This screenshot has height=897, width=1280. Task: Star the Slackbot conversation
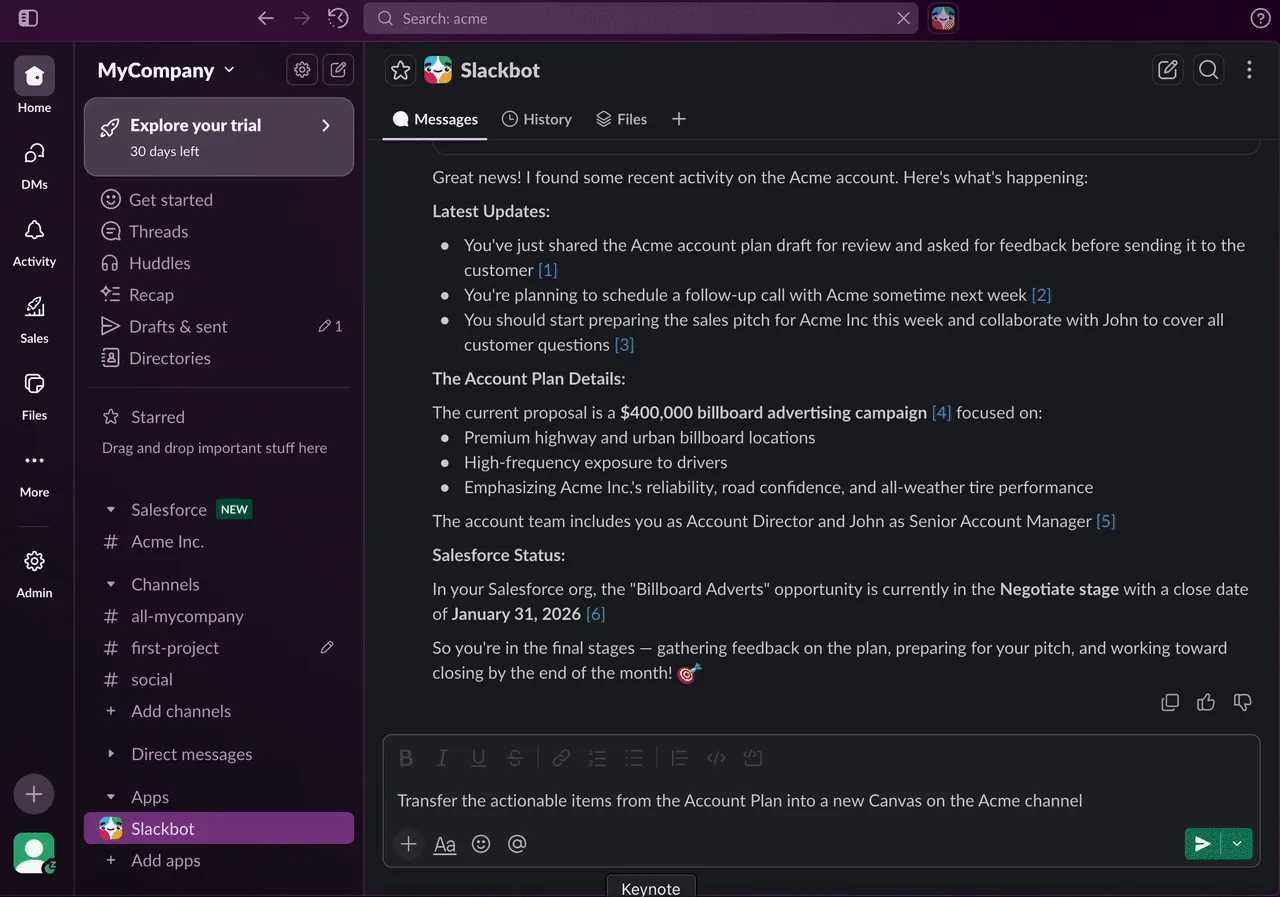pos(401,70)
